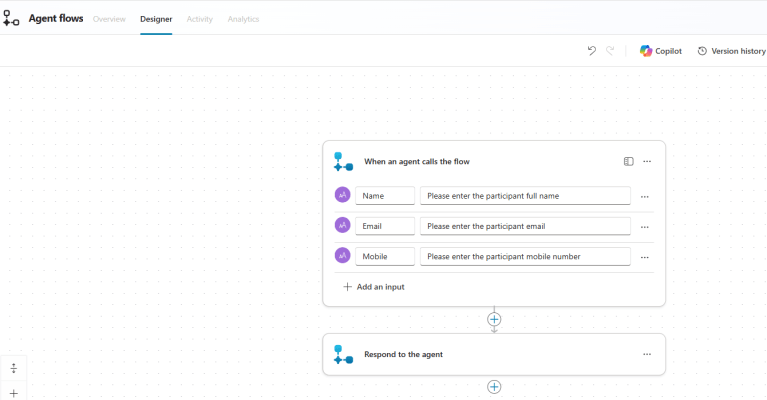Add a step between trigger and response
Screen dimensions: 767x400
(x=494, y=319)
